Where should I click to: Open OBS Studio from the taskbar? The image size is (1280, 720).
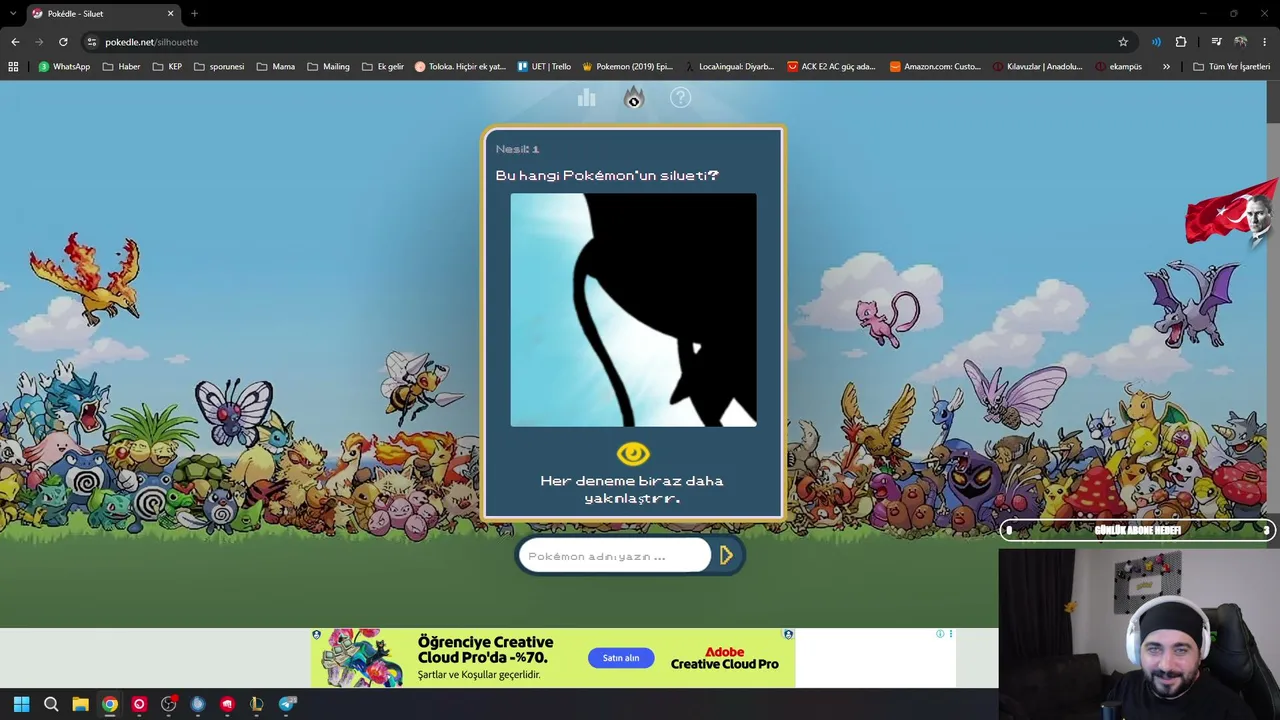click(x=169, y=704)
